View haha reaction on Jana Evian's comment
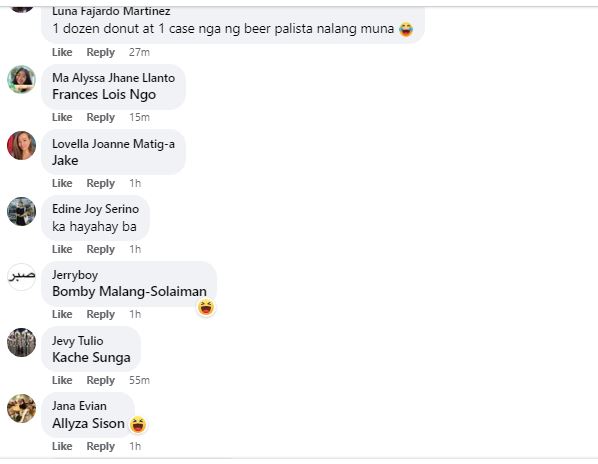This screenshot has height=464, width=598. tap(138, 424)
